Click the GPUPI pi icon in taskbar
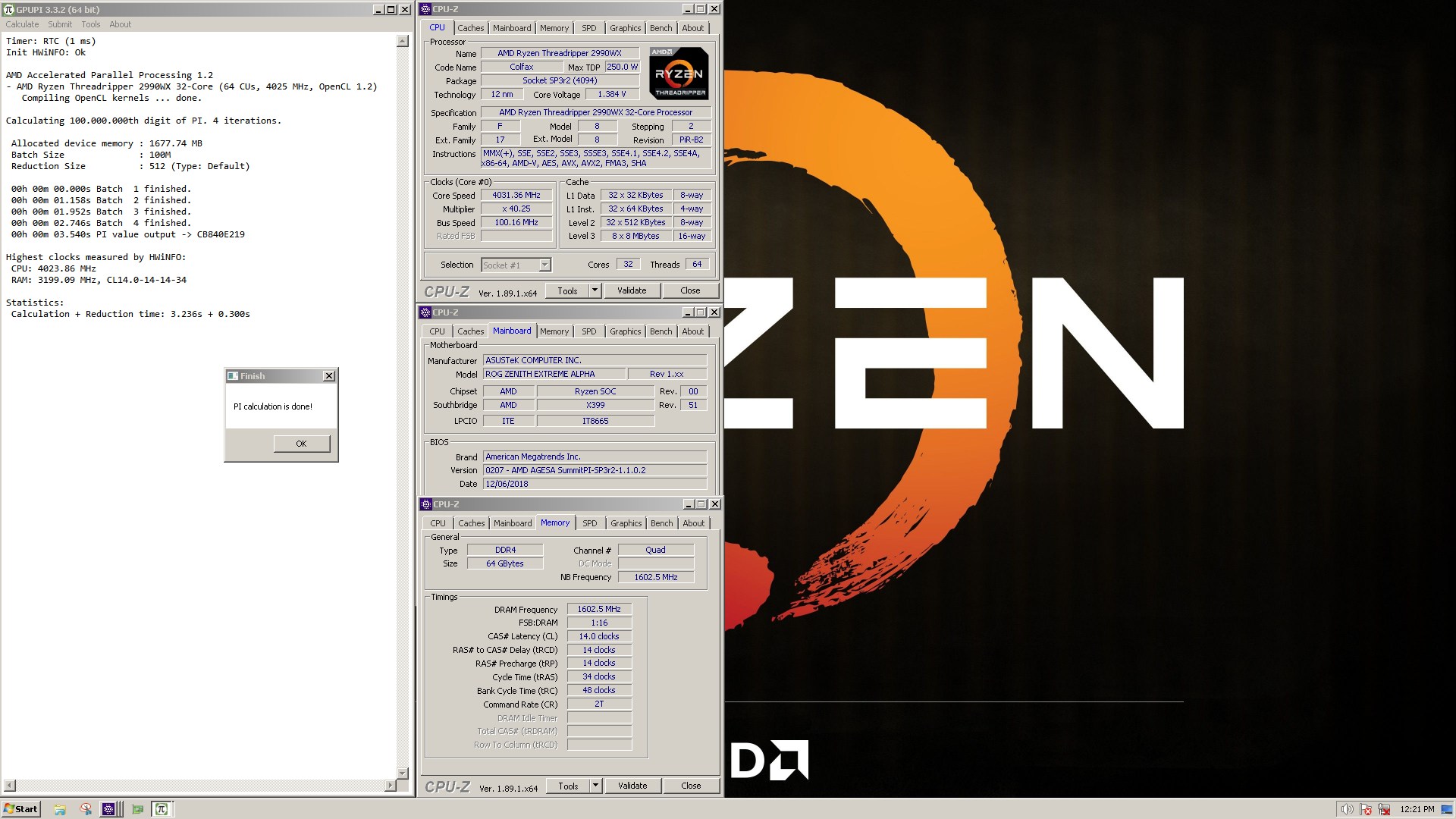Viewport: 1456px width, 819px height. (162, 809)
